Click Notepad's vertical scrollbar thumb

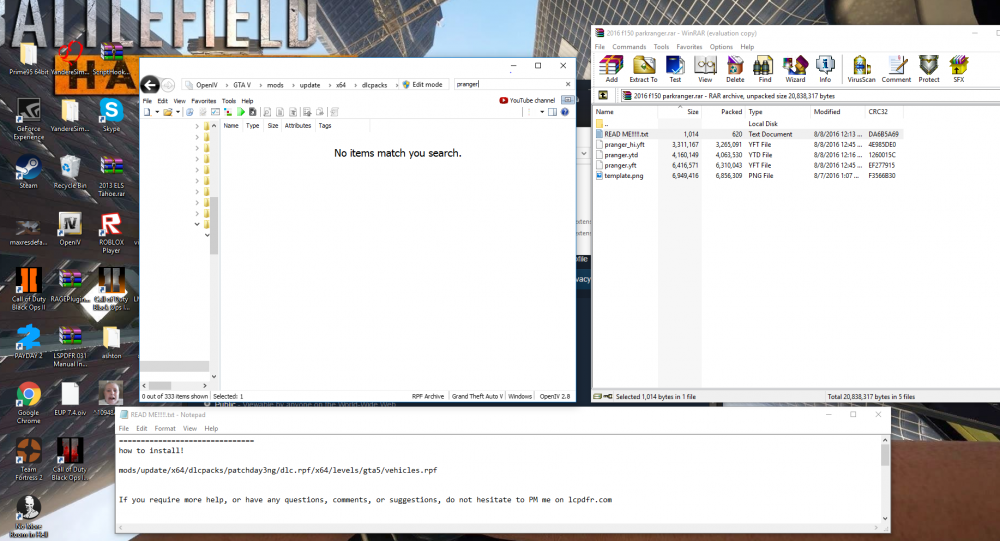[x=885, y=456]
